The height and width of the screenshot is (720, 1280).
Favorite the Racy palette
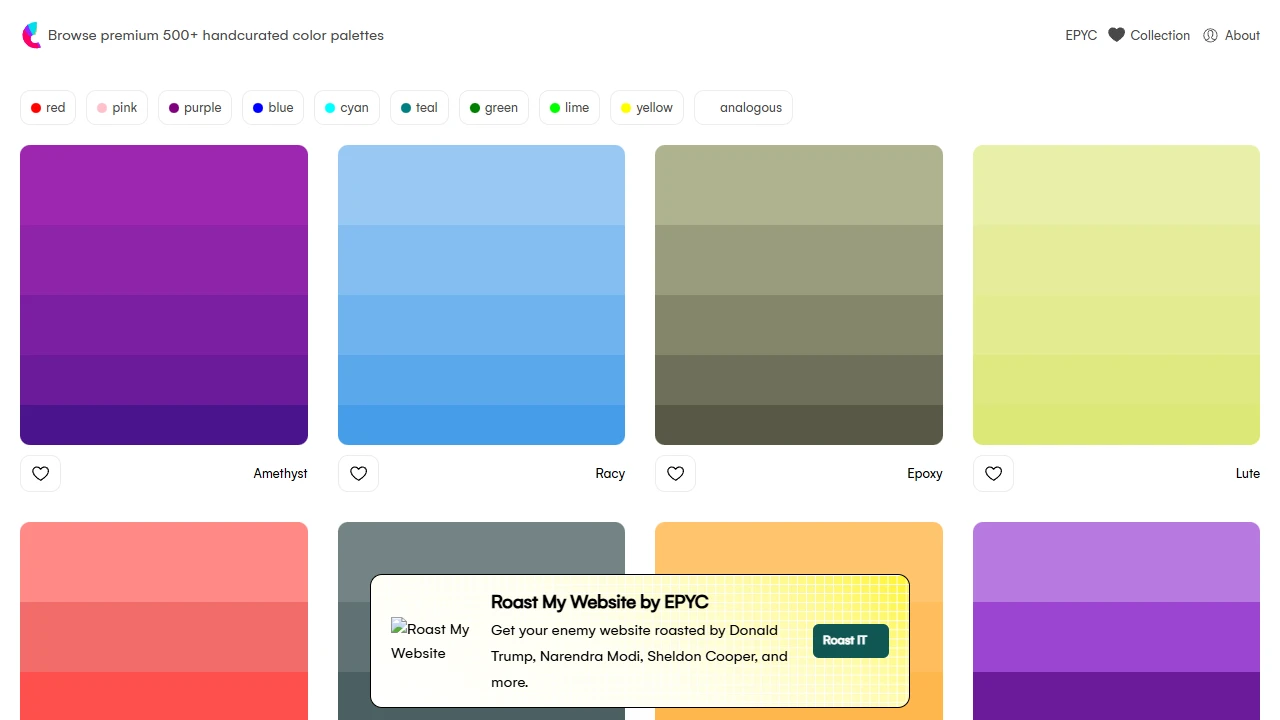pyautogui.click(x=358, y=473)
